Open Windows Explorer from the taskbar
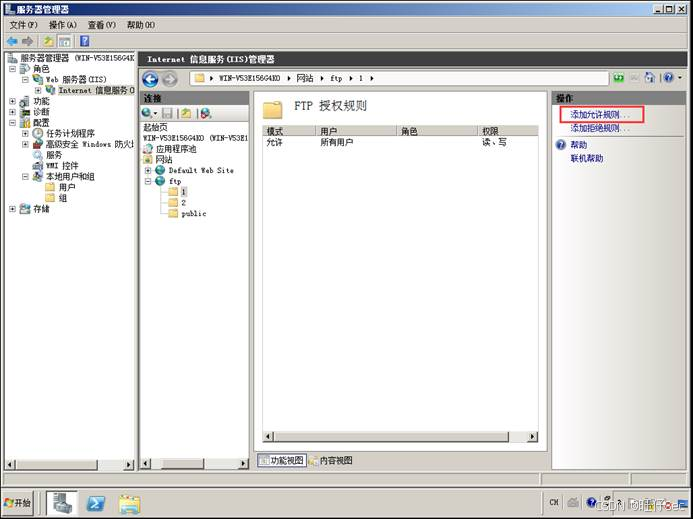Screen dimensions: 694x520 [130, 504]
